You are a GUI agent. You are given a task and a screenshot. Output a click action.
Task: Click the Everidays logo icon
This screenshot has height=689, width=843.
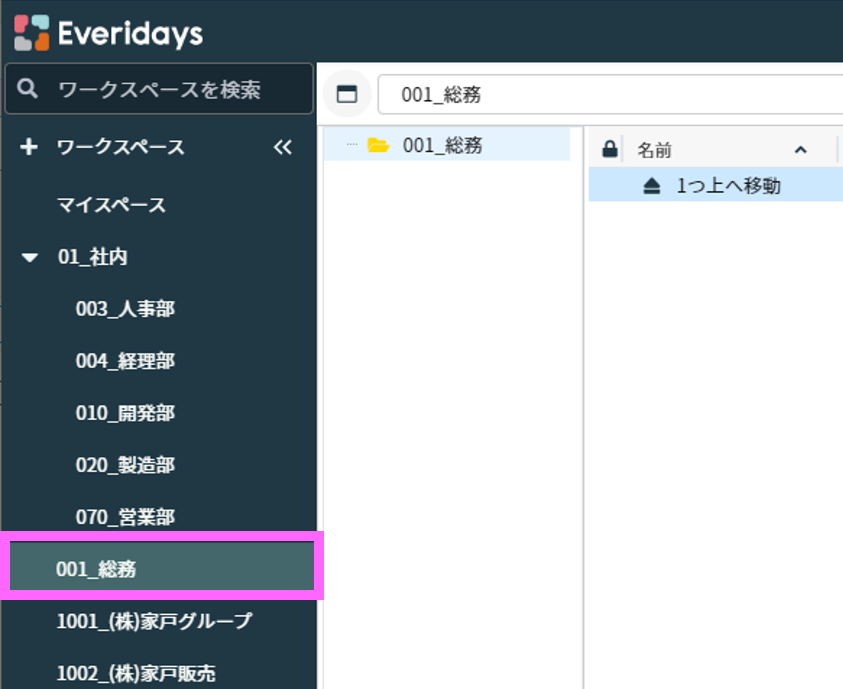pyautogui.click(x=31, y=33)
